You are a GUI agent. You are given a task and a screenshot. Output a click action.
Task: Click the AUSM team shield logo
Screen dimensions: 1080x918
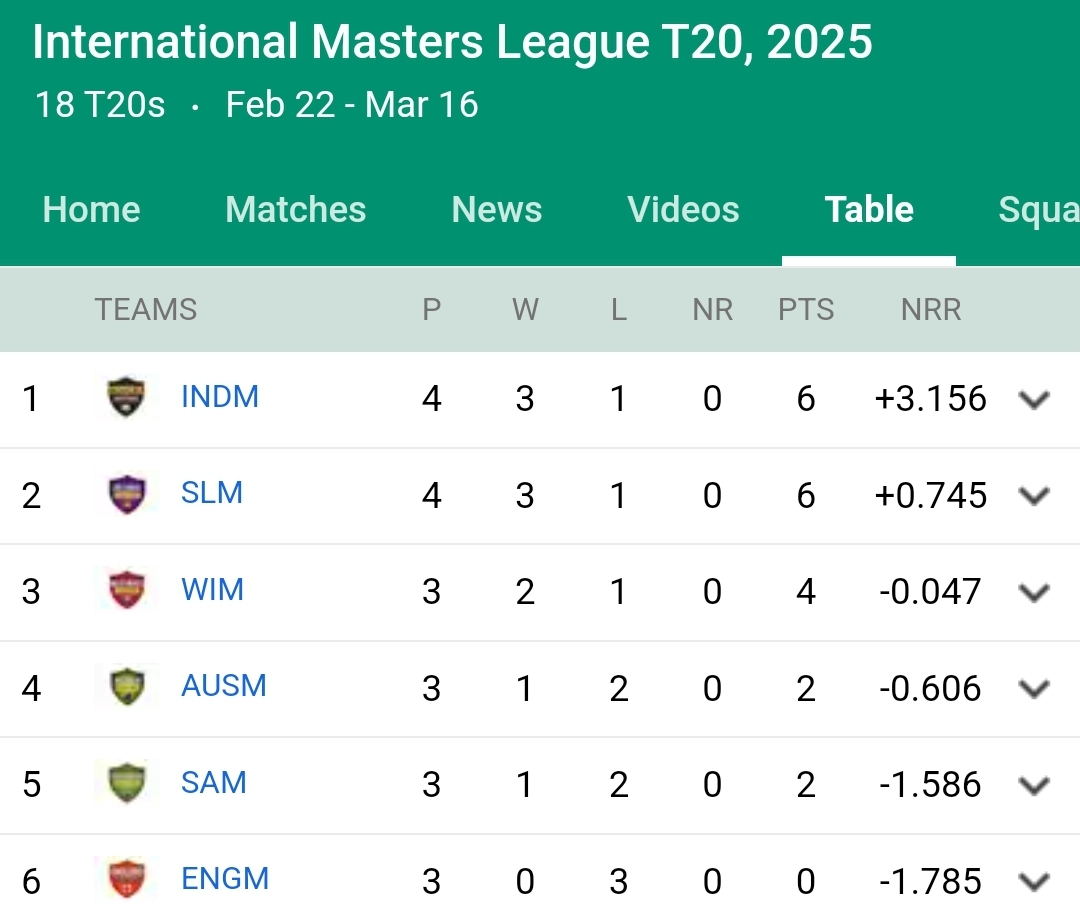[127, 687]
